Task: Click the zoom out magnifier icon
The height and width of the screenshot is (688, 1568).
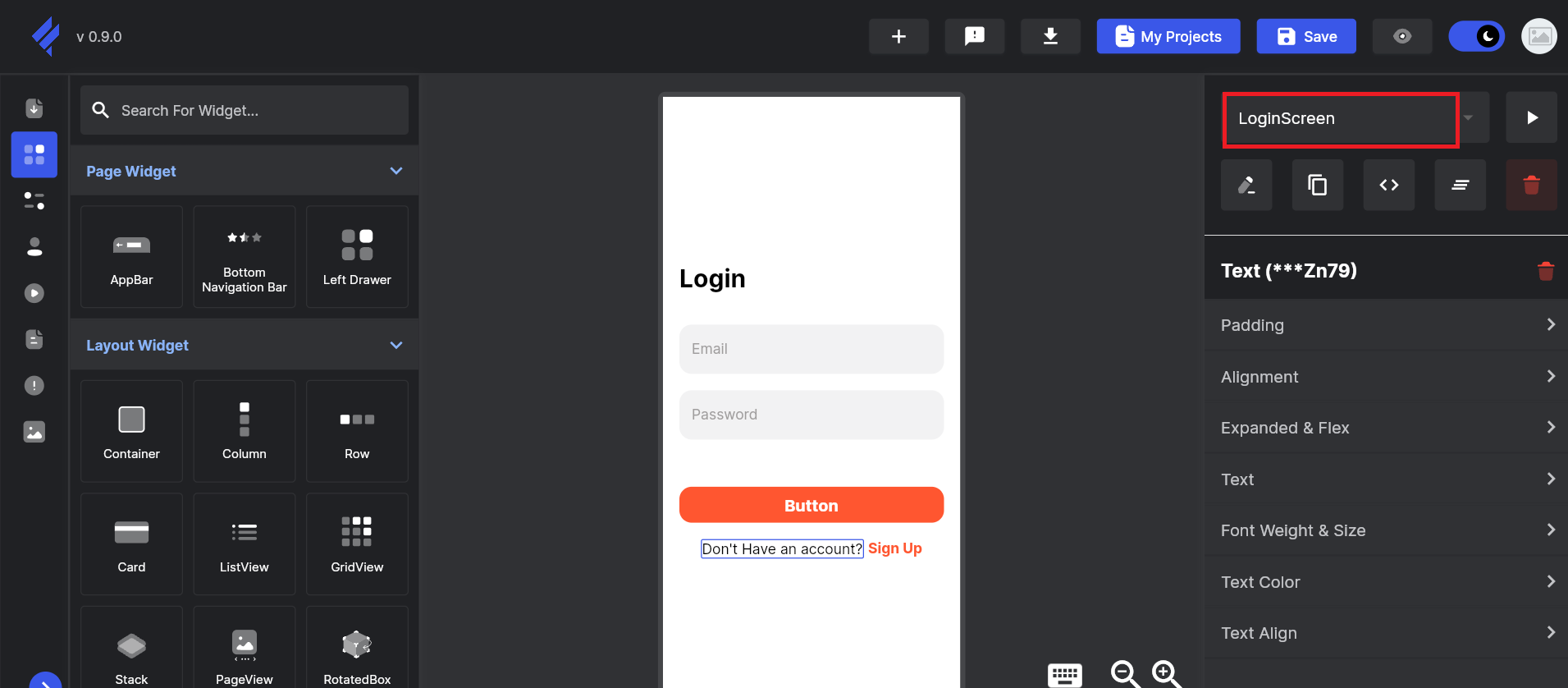Action: [x=1124, y=673]
